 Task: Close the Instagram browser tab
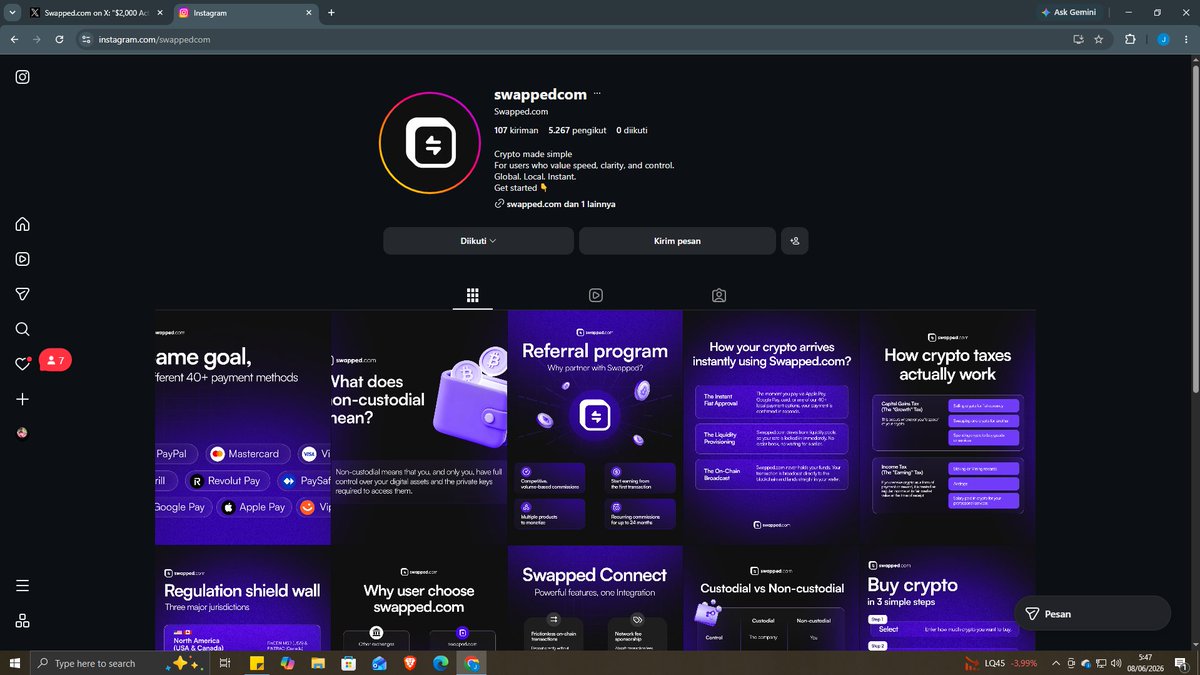click(308, 13)
